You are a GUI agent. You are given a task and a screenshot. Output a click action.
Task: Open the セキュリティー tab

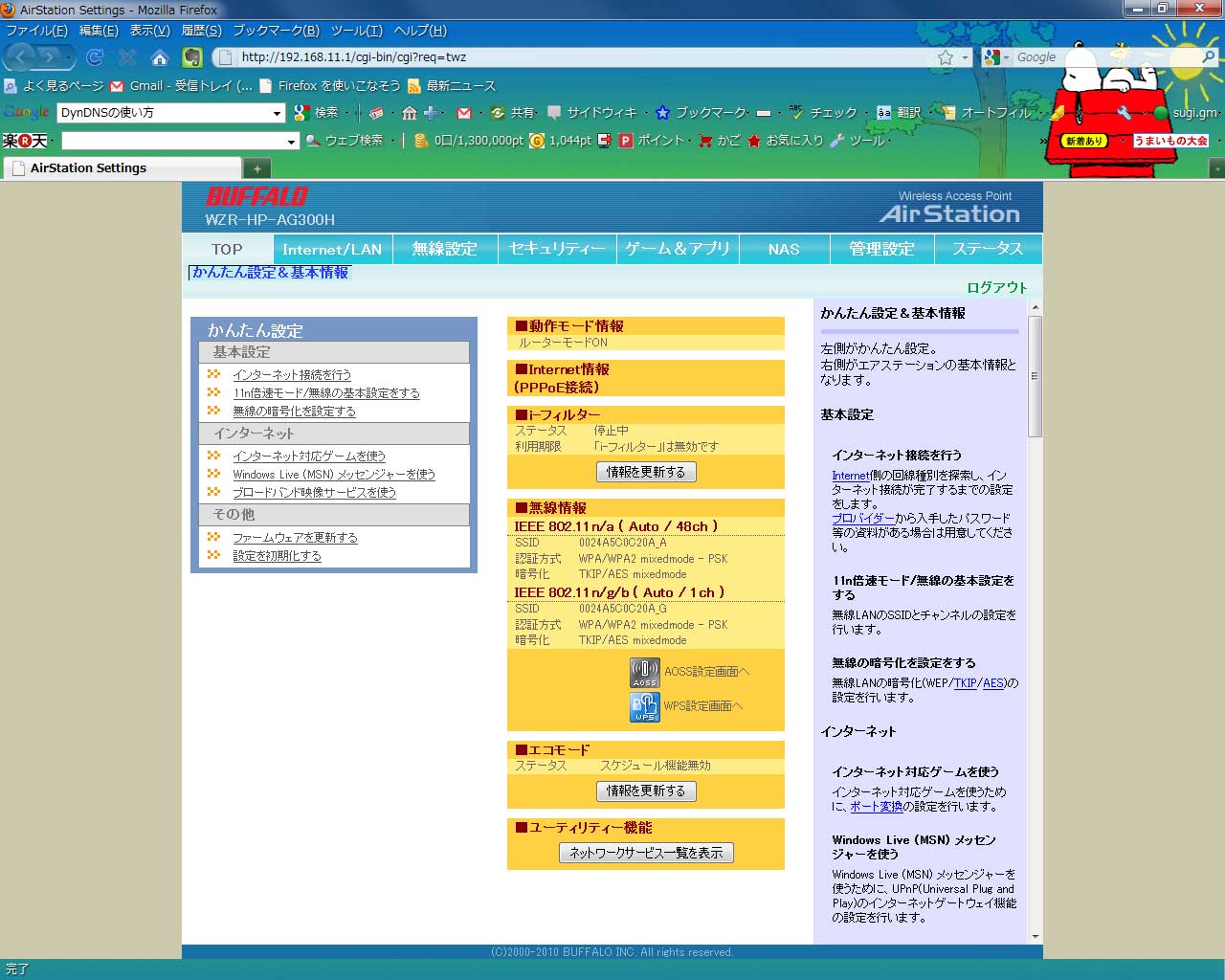557,249
